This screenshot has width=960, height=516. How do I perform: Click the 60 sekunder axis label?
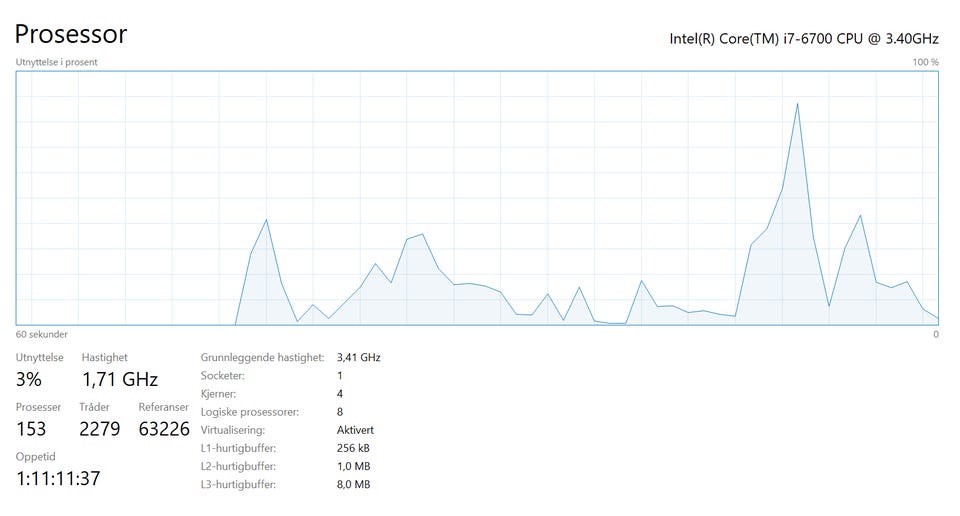(42, 334)
